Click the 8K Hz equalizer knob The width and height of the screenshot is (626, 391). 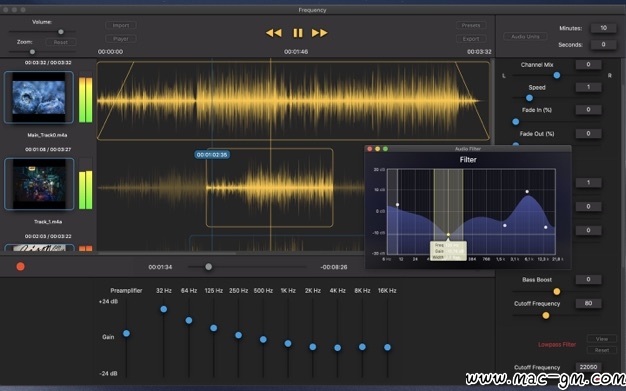pyautogui.click(x=362, y=347)
